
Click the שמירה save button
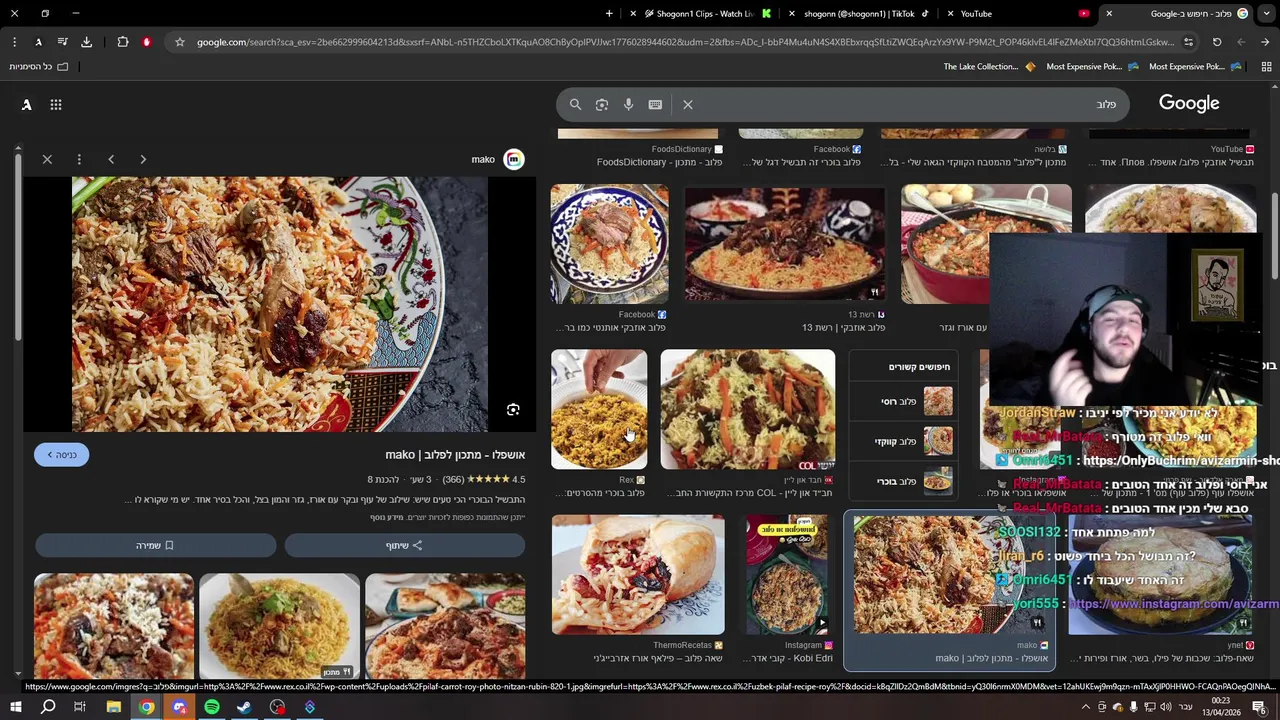tap(155, 545)
